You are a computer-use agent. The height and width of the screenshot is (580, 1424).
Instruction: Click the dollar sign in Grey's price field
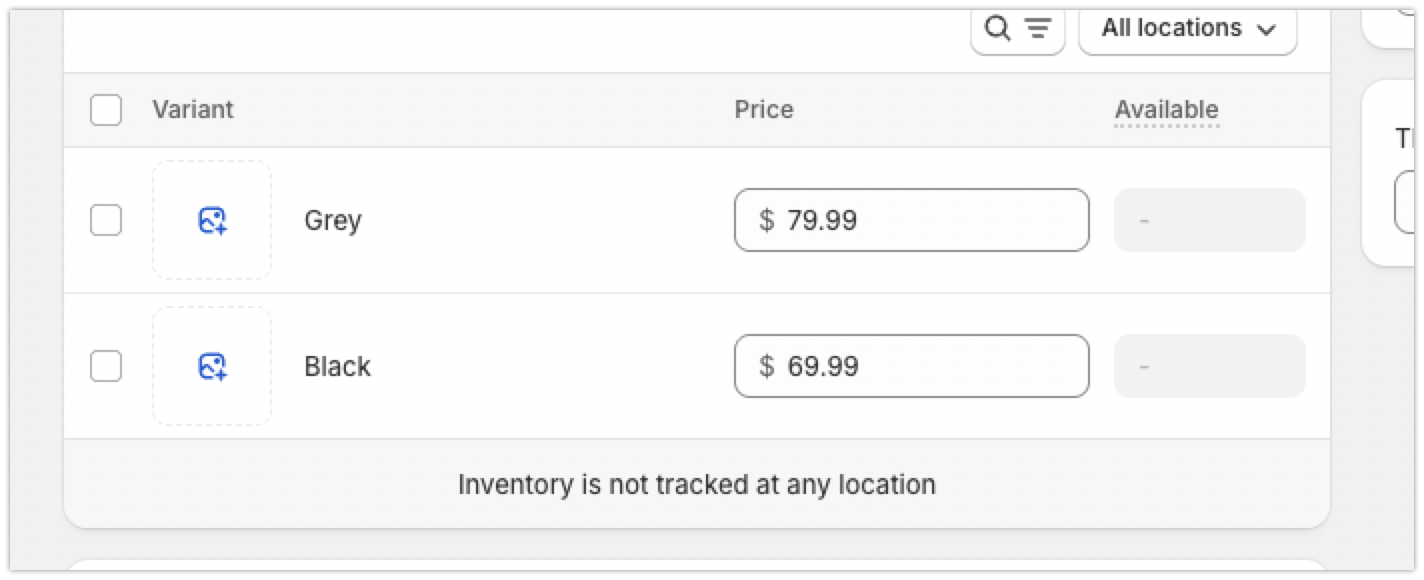pos(766,220)
